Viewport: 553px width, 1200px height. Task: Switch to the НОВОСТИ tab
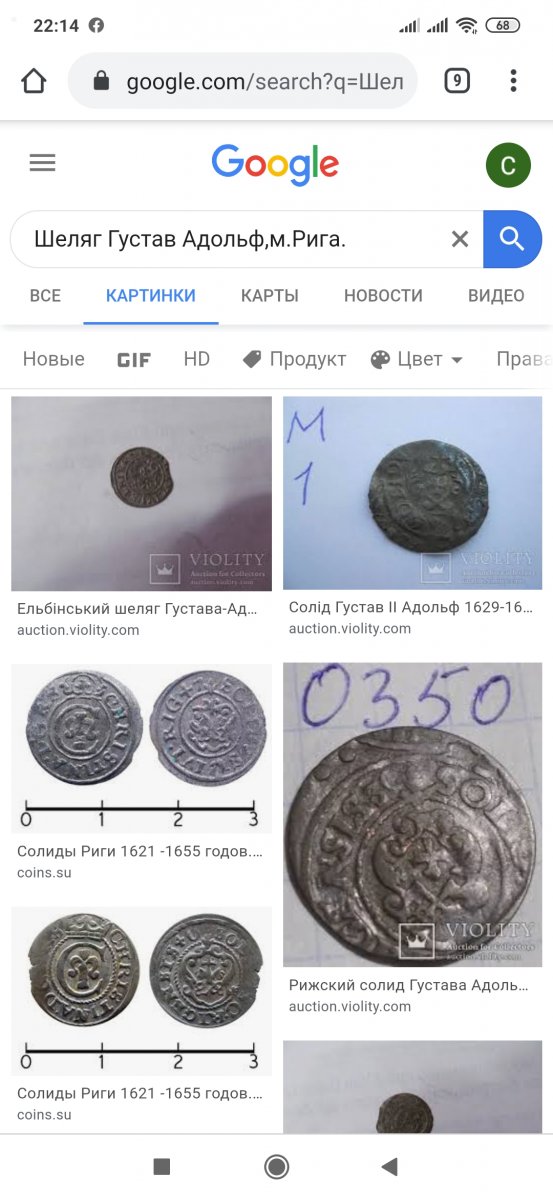click(383, 295)
